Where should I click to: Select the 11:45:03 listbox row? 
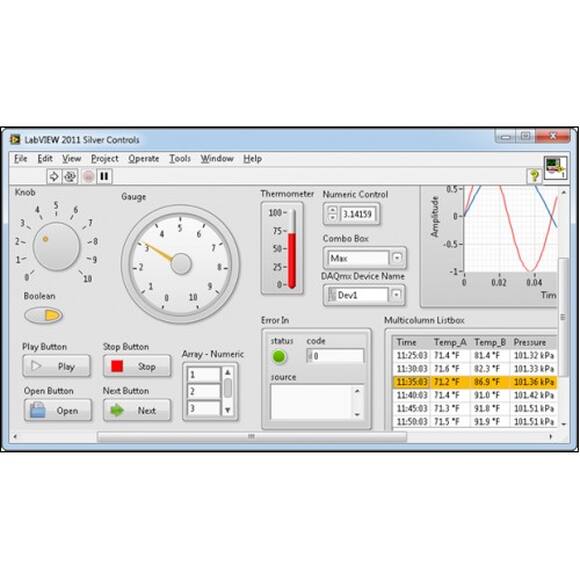(x=475, y=408)
